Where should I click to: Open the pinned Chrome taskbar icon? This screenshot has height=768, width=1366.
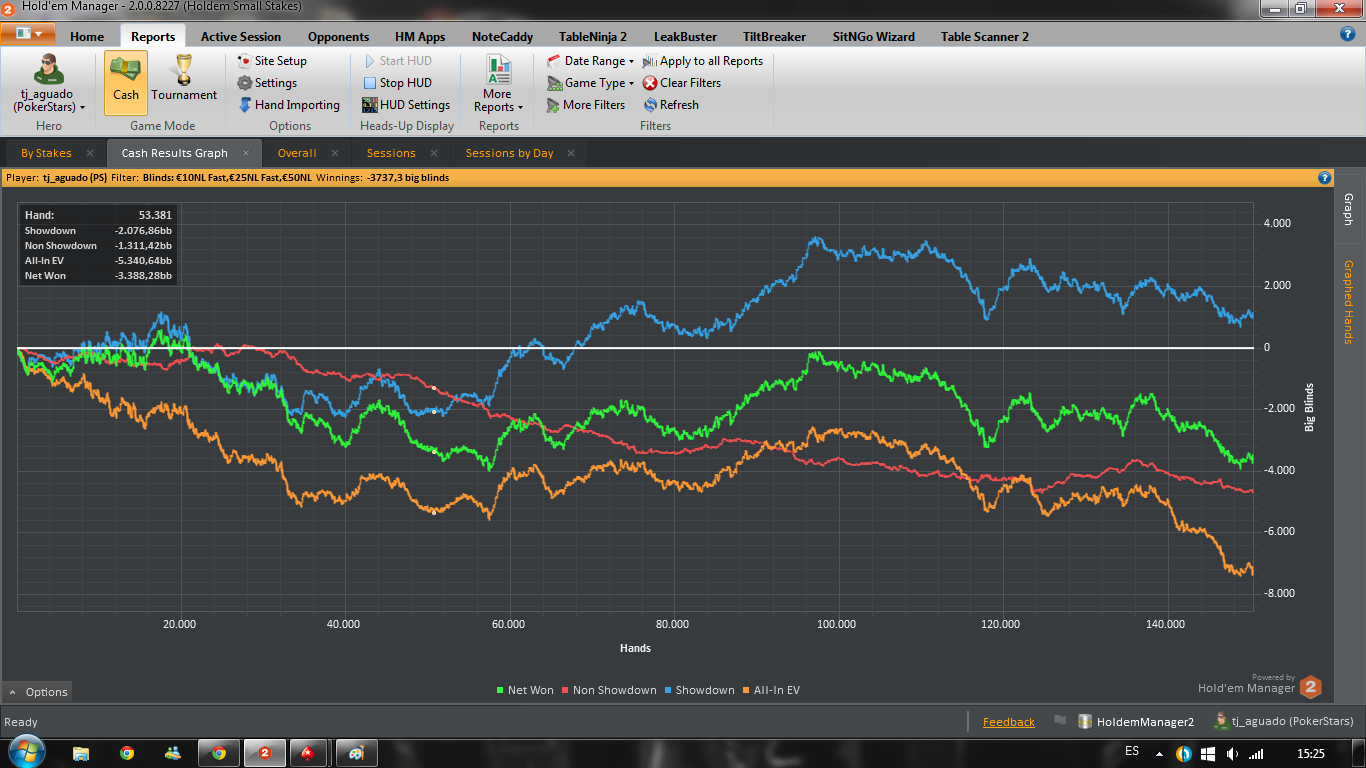click(127, 753)
